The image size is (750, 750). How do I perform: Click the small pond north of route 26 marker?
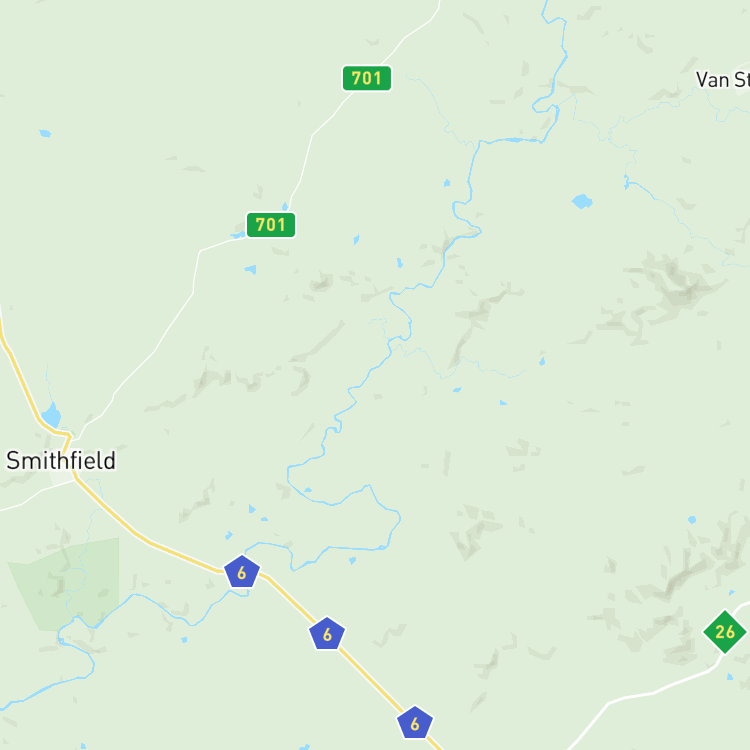(692, 519)
